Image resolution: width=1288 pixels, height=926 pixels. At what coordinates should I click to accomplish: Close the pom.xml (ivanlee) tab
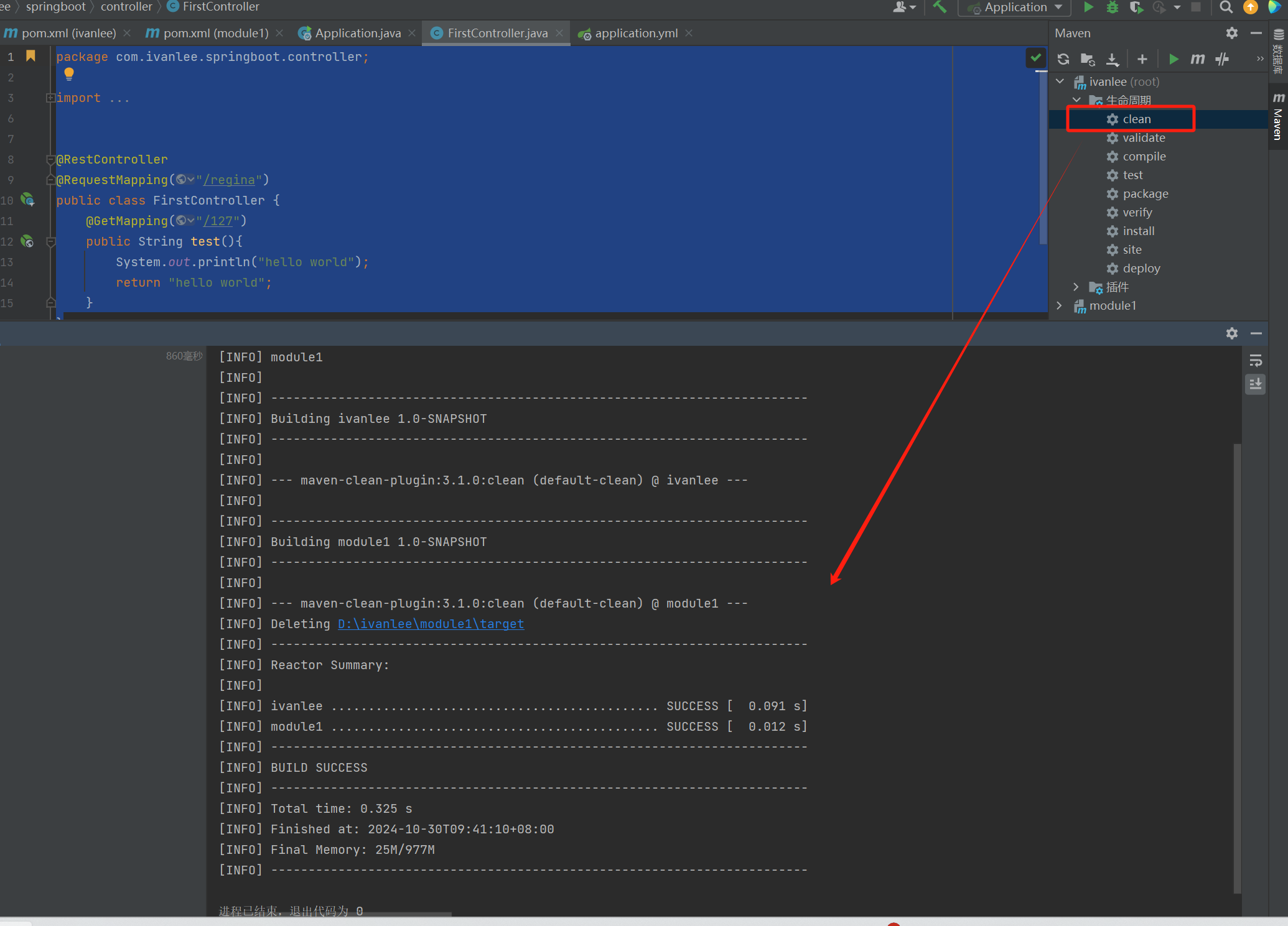[x=127, y=33]
